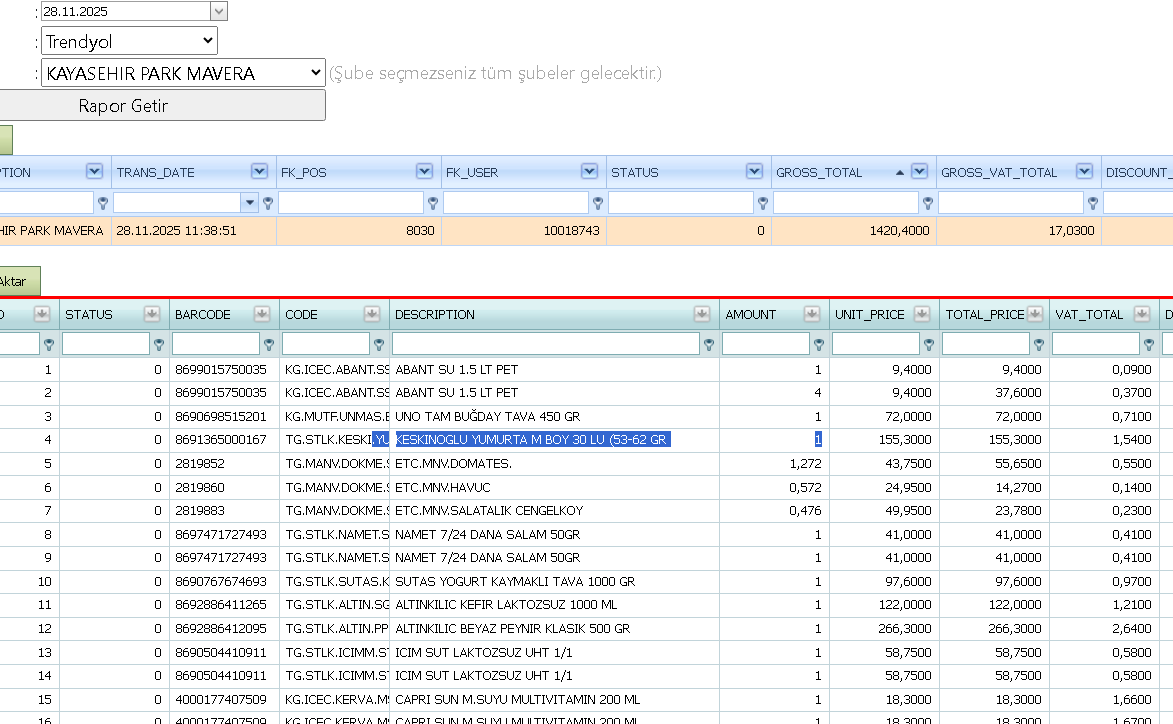The width and height of the screenshot is (1173, 724).
Task: Open GROSS_TOTAL column header dropdown
Action: point(919,172)
